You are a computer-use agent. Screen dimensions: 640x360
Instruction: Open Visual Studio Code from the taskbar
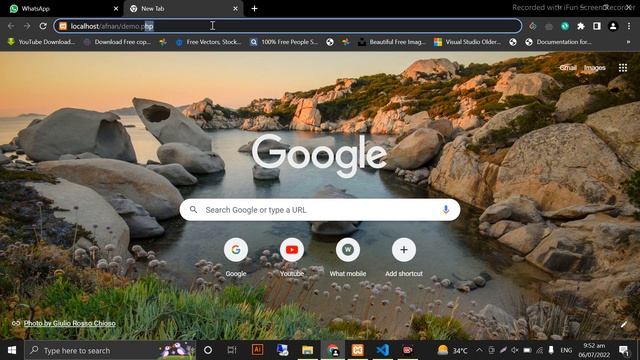coord(382,350)
